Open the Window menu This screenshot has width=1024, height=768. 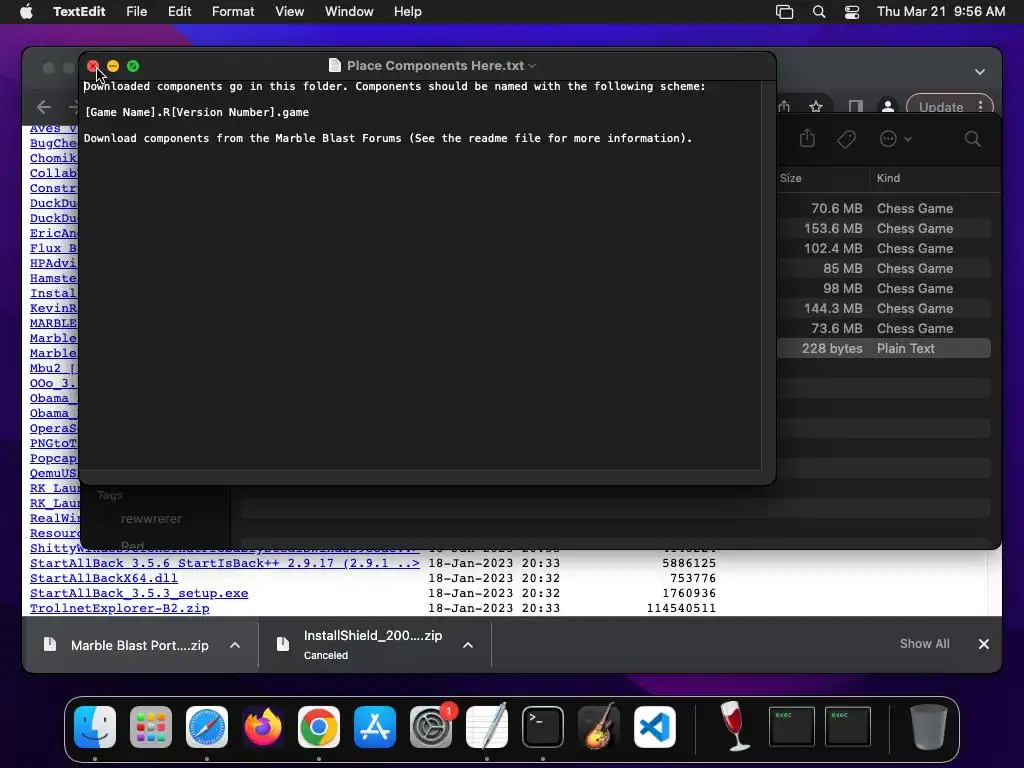point(349,12)
